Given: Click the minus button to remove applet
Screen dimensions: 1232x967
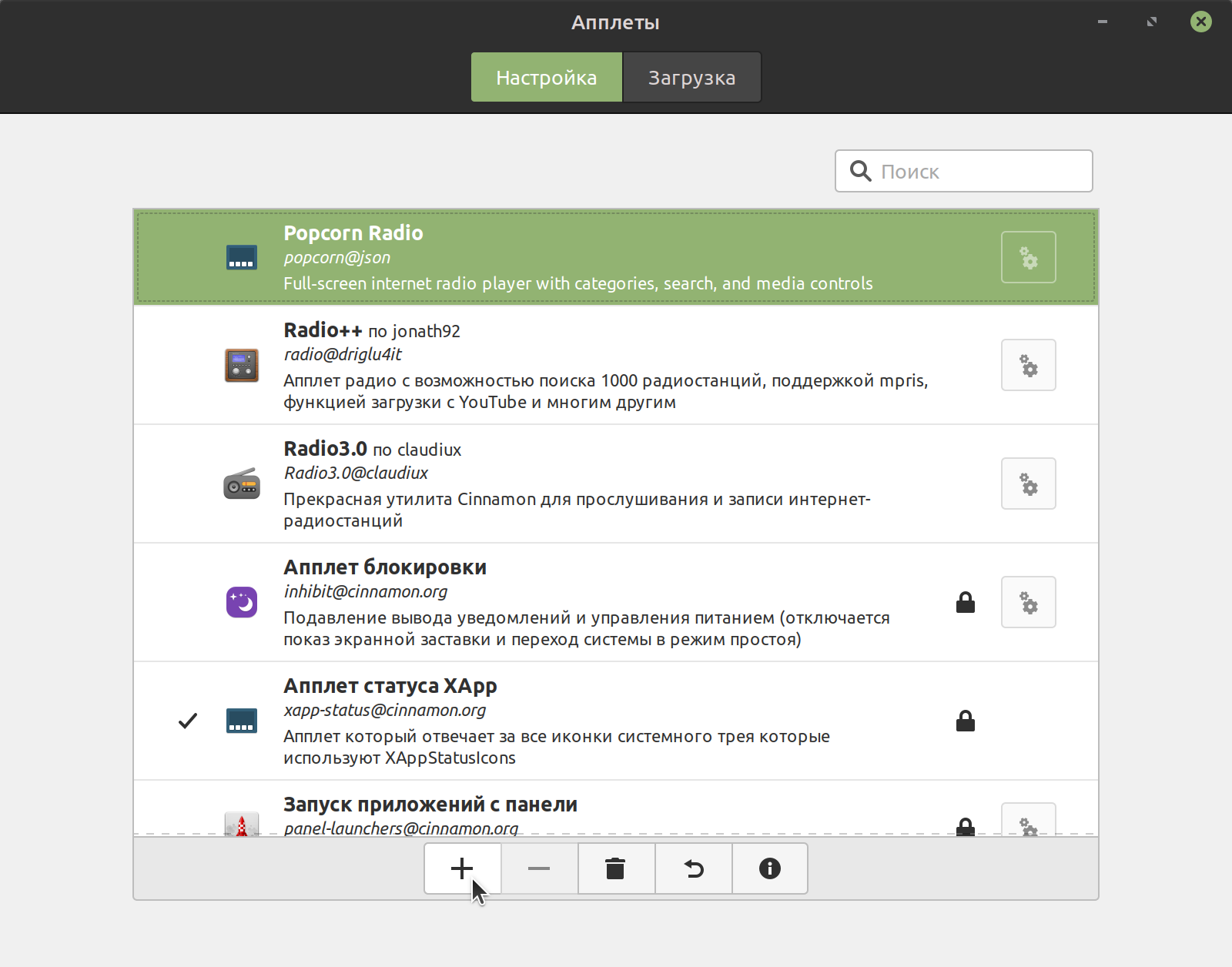Looking at the screenshot, I should (539, 868).
